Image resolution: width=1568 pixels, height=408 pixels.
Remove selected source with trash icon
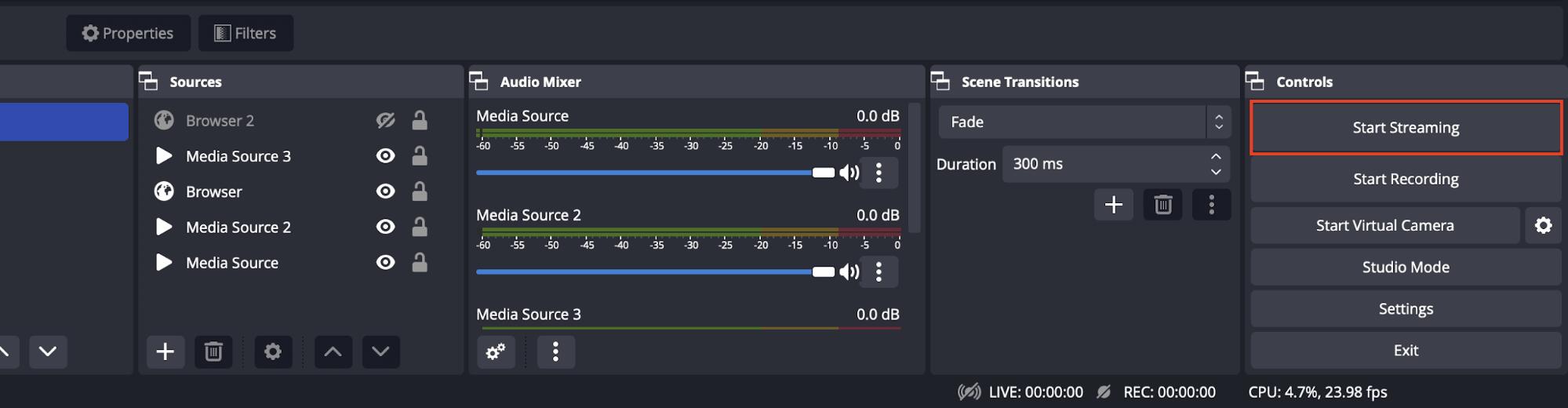(x=213, y=352)
